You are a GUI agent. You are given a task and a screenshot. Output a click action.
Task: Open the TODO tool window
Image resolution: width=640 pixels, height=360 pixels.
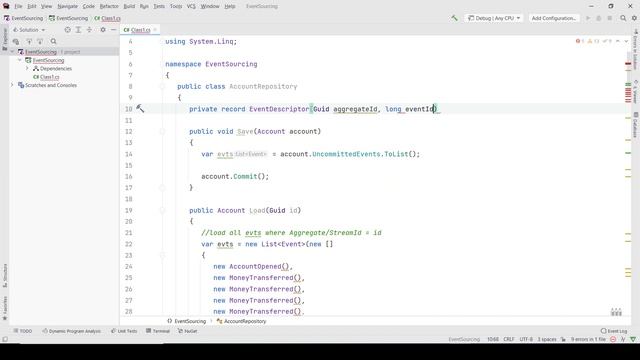click(x=22, y=331)
